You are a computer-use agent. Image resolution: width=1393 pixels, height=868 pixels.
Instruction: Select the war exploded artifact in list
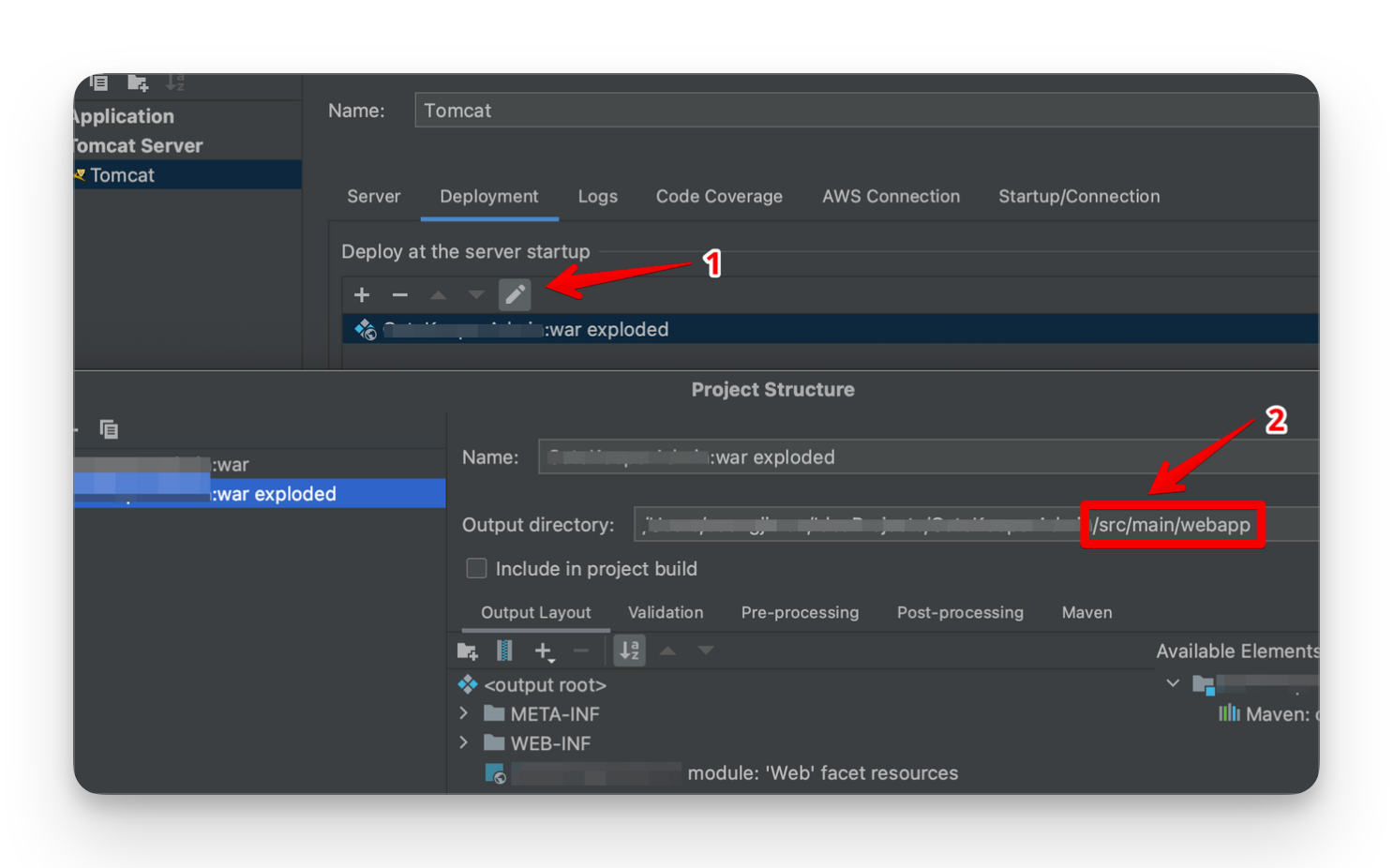[x=260, y=494]
